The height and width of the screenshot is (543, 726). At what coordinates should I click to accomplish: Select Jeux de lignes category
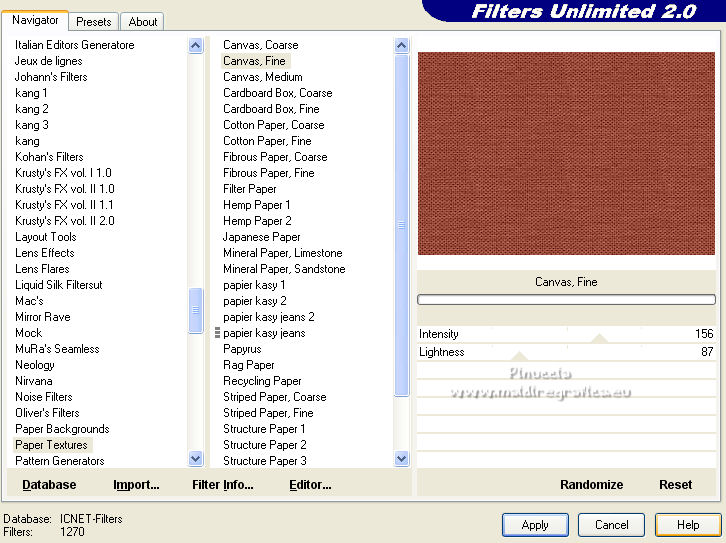49,61
